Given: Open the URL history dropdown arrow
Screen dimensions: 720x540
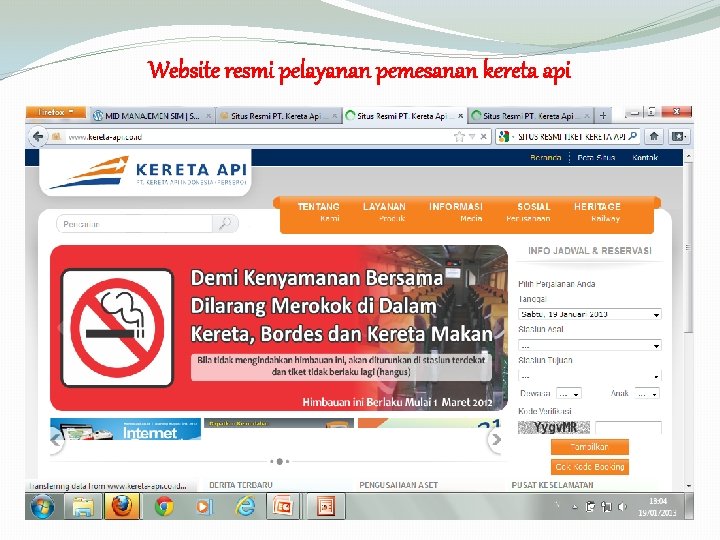Looking at the screenshot, I should point(472,136).
